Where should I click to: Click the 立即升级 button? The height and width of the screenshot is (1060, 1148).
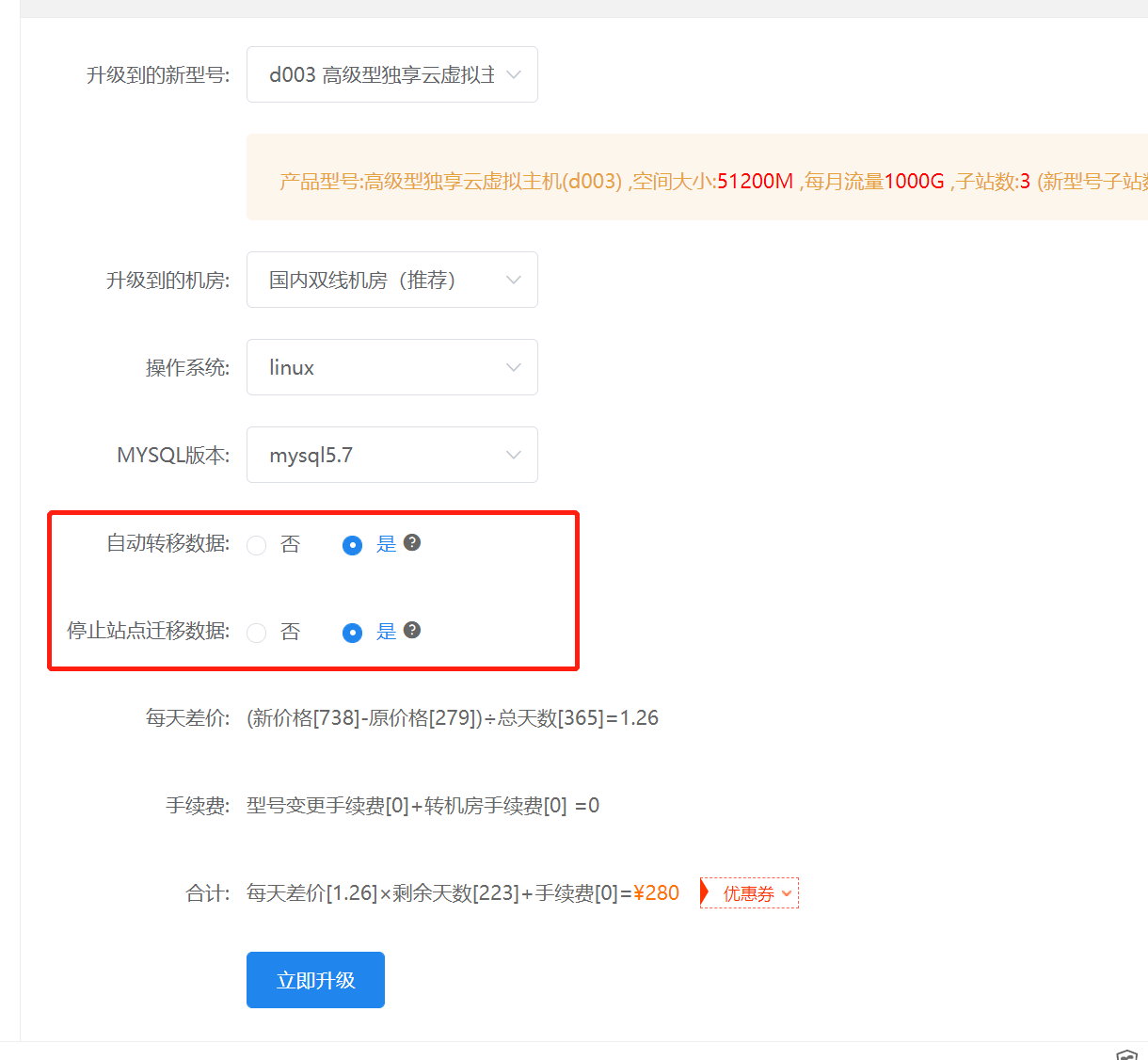click(315, 980)
